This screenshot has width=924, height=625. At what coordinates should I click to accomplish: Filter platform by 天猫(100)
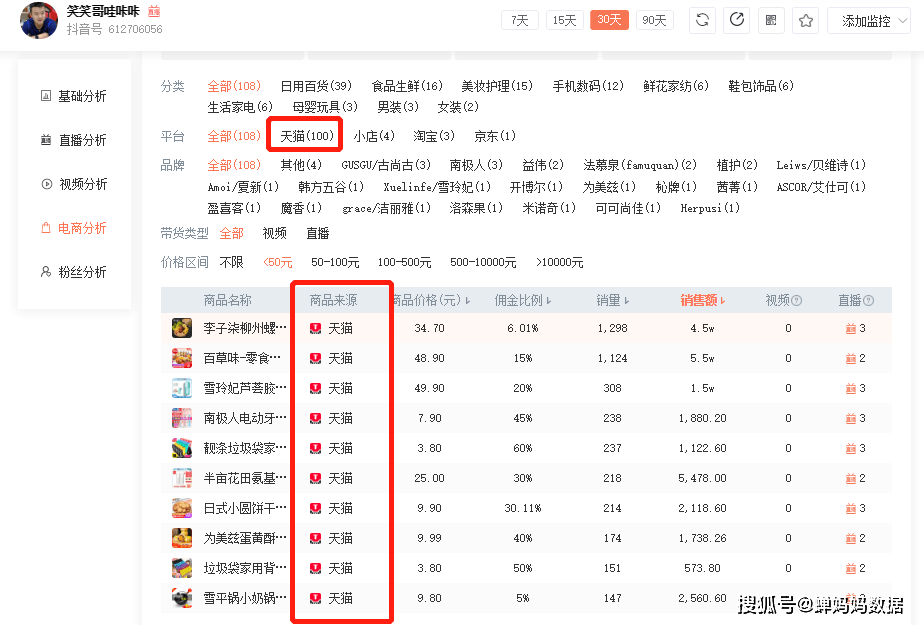pos(306,137)
